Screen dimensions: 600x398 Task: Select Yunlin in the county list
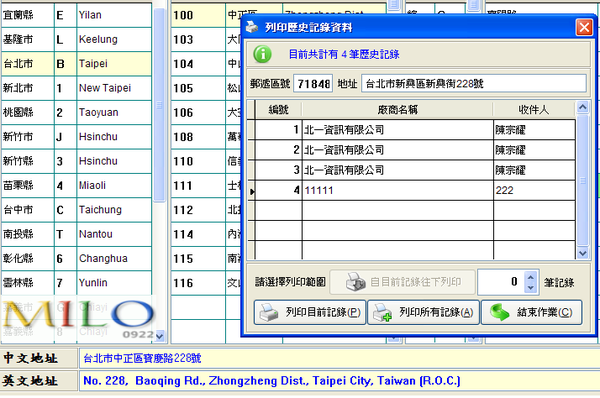tap(77, 283)
